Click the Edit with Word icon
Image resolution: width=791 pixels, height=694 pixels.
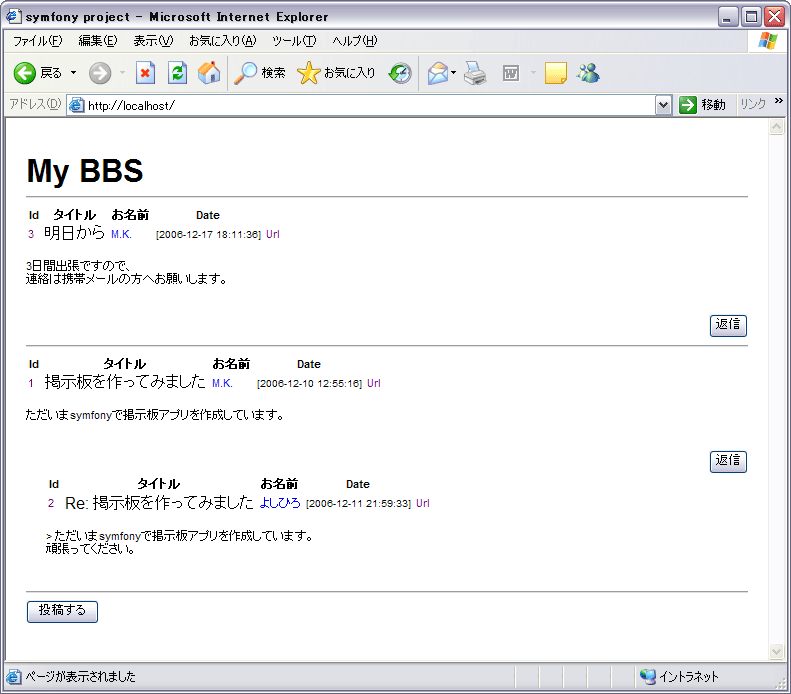click(511, 74)
